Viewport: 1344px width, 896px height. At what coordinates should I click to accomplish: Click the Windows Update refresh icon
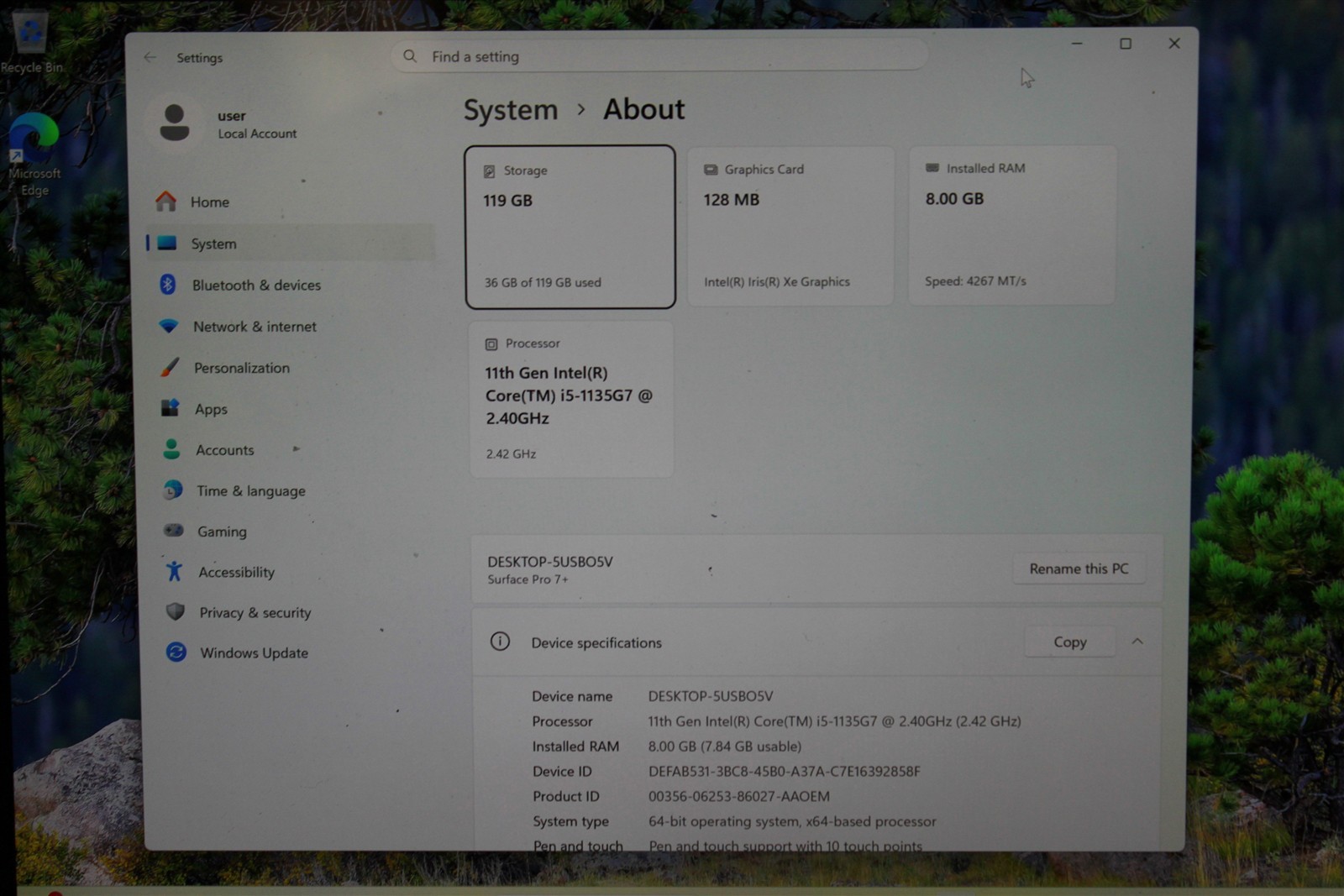tap(176, 652)
